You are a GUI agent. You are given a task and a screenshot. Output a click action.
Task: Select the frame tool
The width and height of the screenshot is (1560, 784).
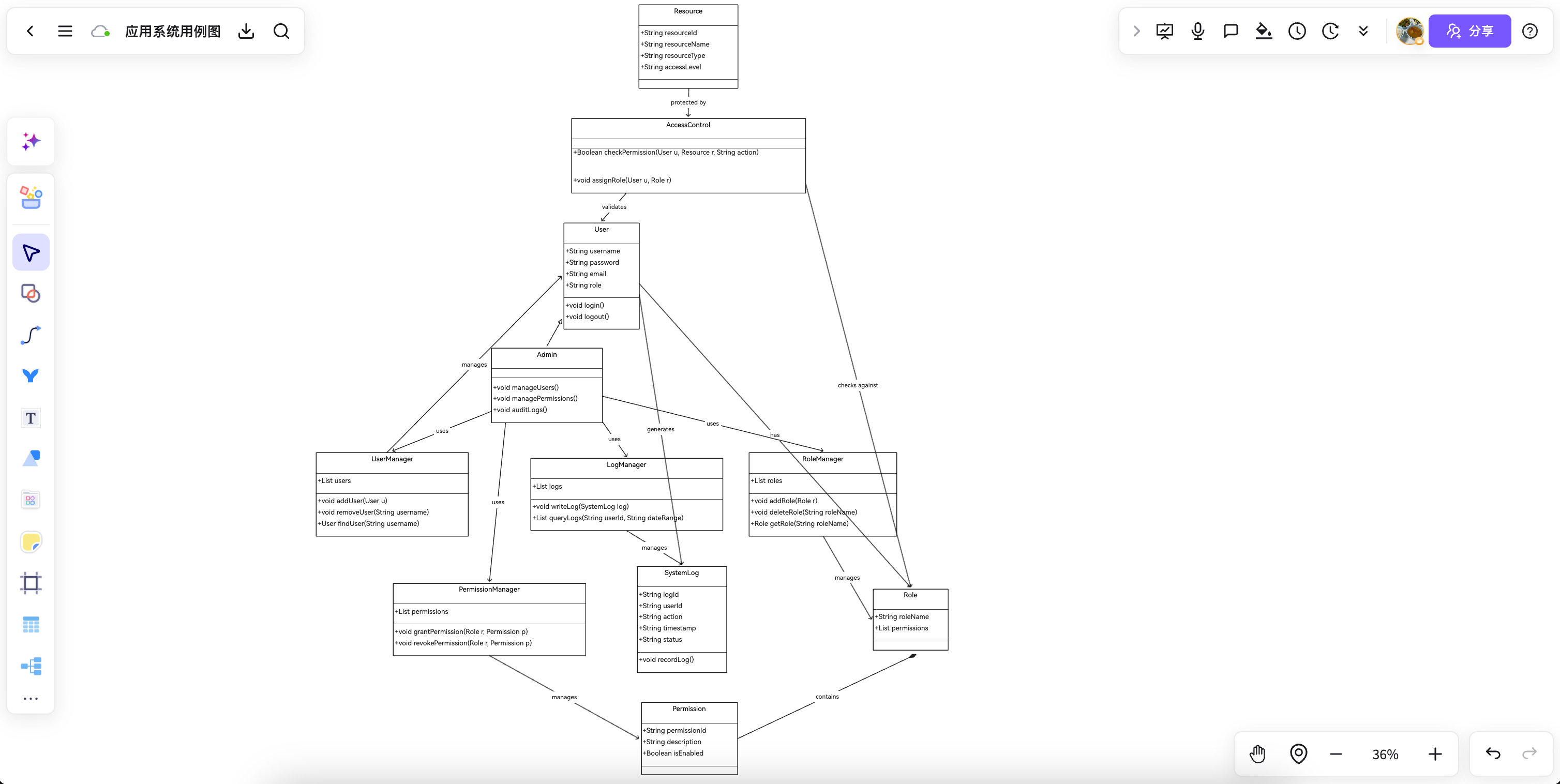pyautogui.click(x=31, y=582)
